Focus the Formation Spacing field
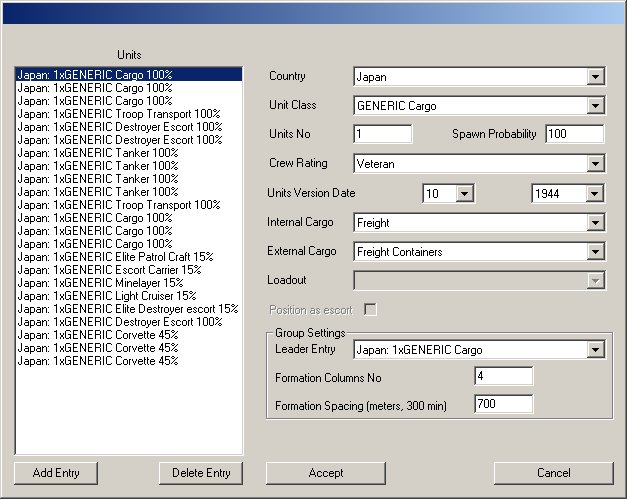The image size is (627, 499). coord(503,404)
